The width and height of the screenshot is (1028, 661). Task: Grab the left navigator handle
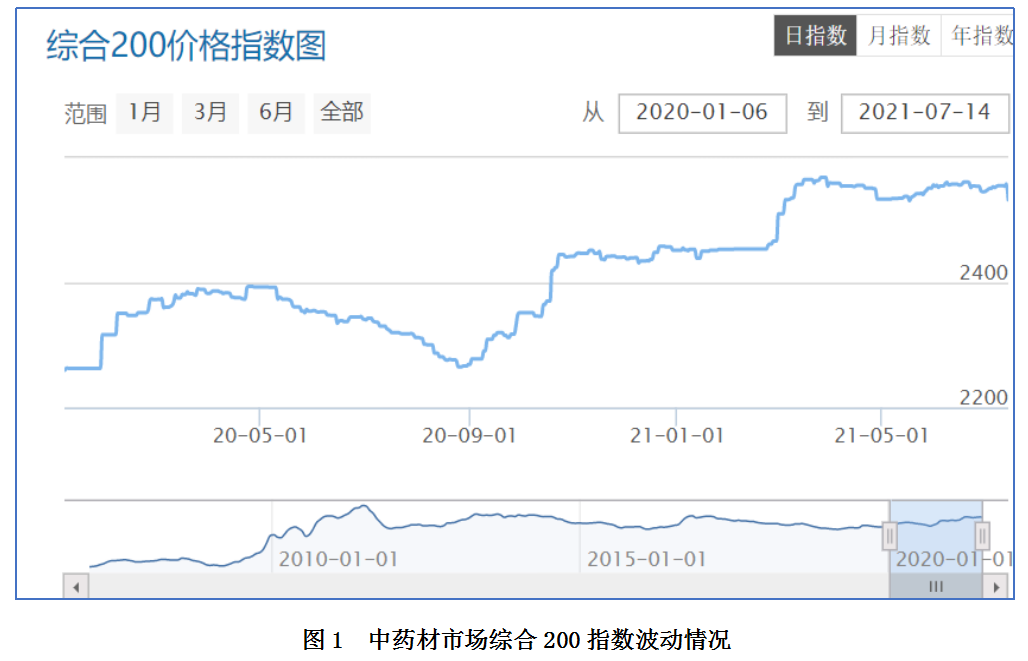click(889, 537)
